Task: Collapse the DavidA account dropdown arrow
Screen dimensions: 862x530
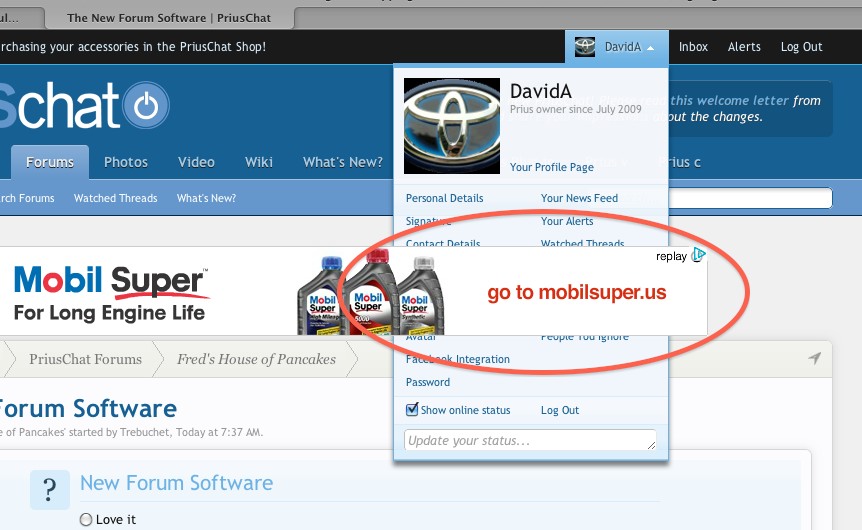Action: [x=650, y=48]
